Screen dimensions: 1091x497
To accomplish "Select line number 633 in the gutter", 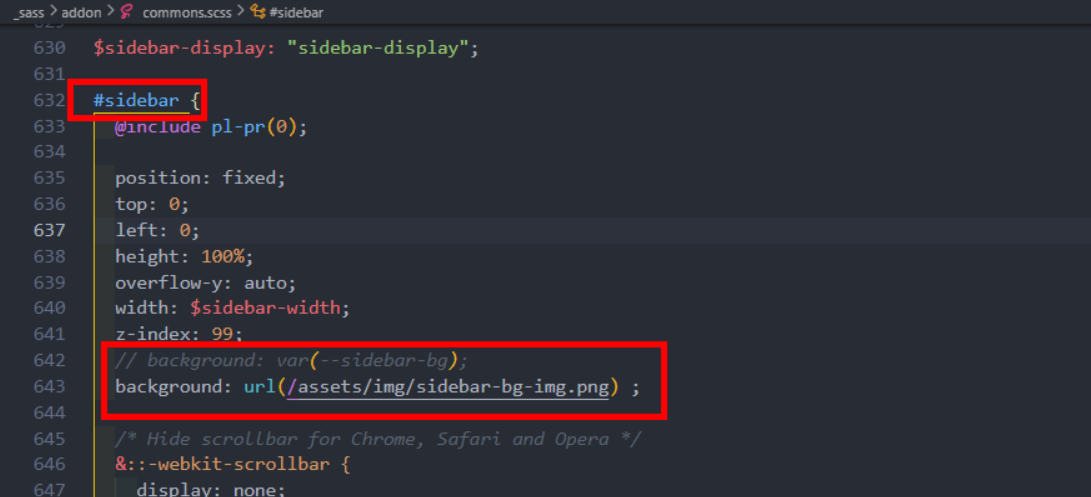I will coord(49,127).
